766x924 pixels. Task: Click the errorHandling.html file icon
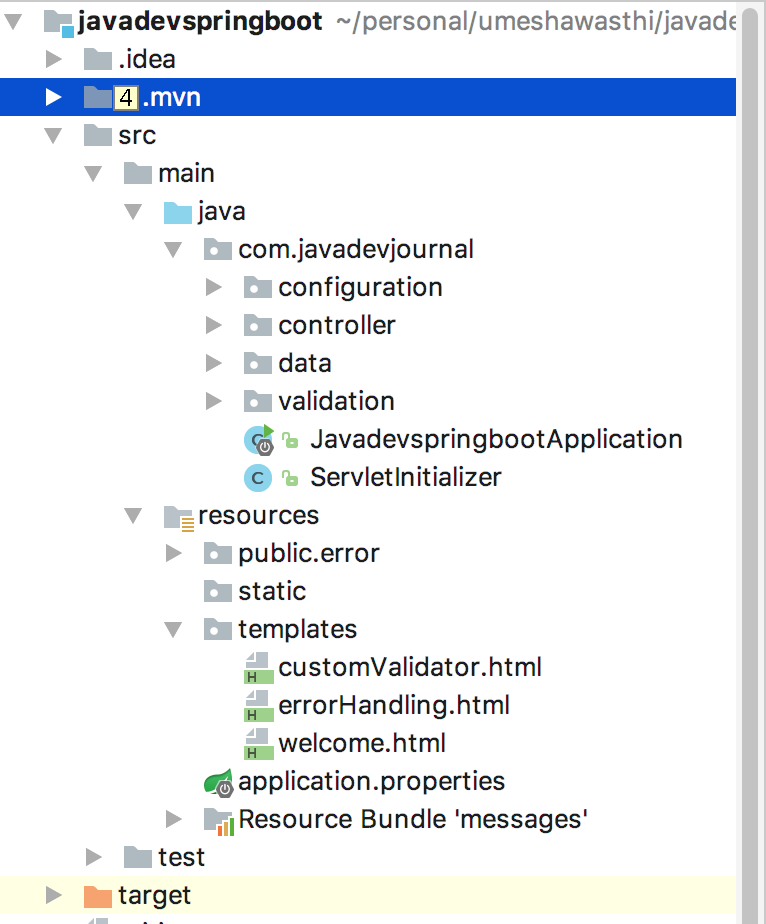point(259,706)
